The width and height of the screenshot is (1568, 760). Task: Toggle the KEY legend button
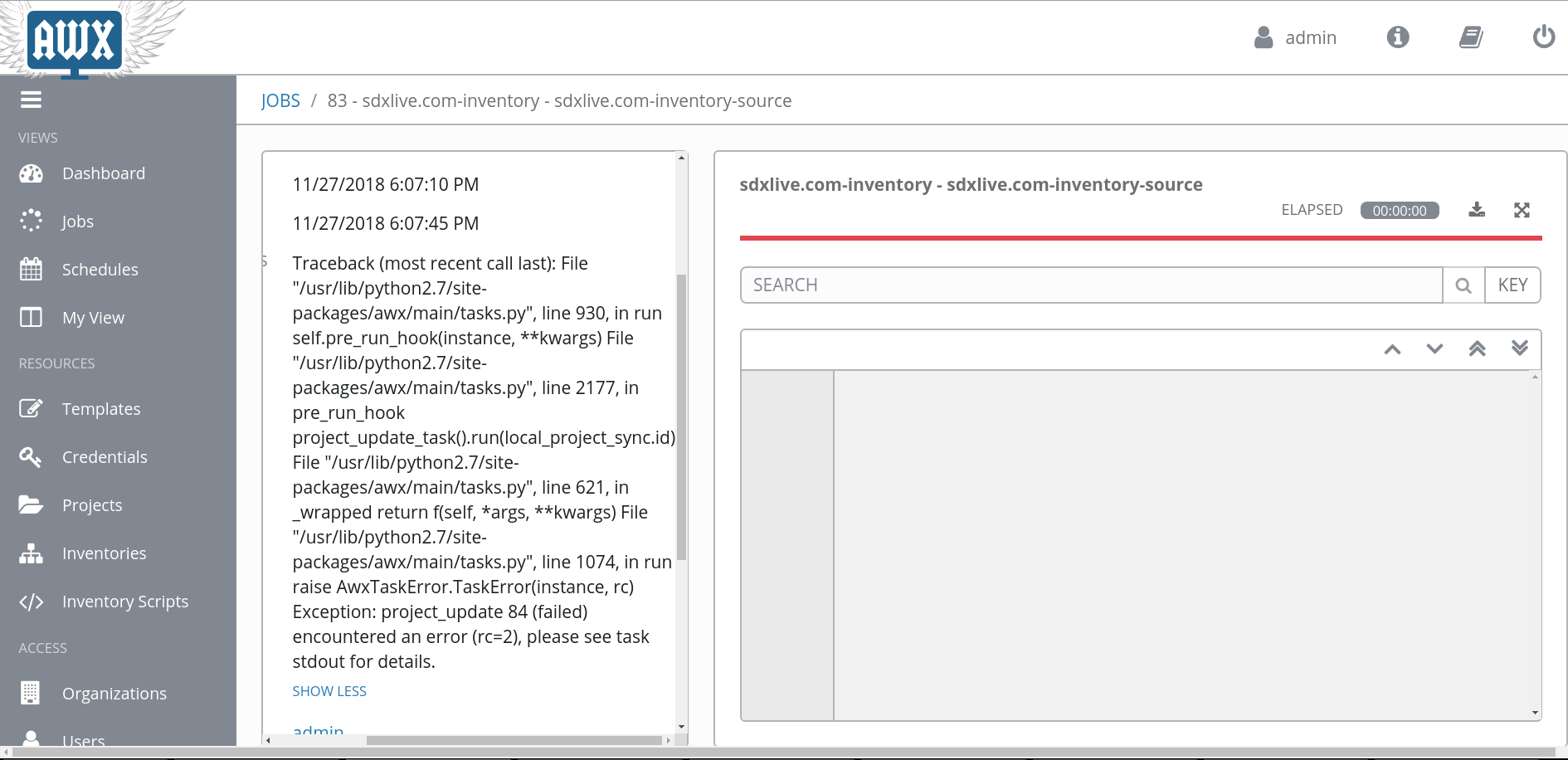(1512, 285)
